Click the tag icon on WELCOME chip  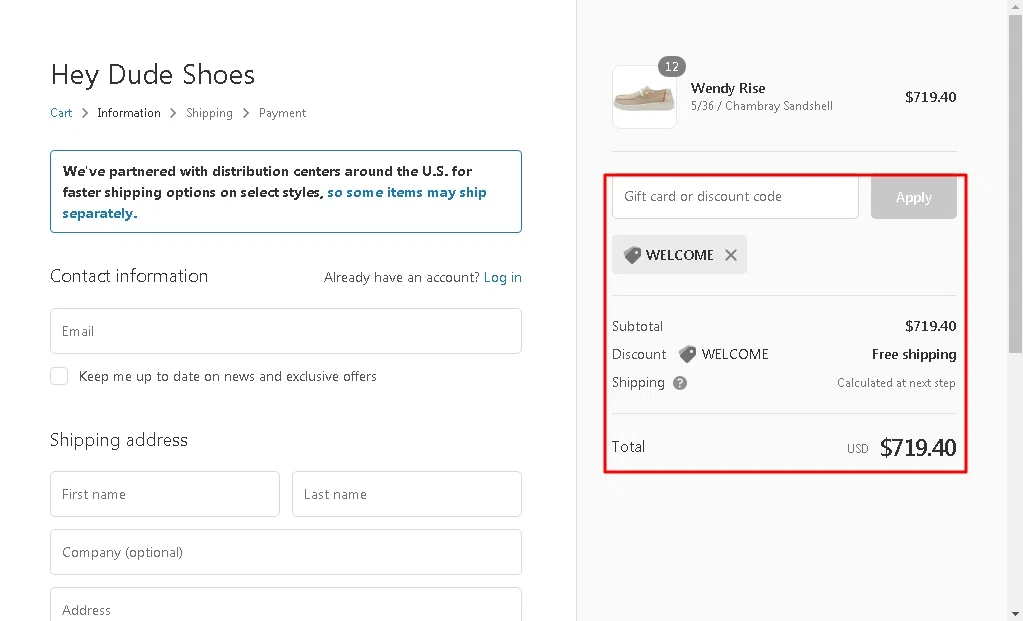coord(632,255)
